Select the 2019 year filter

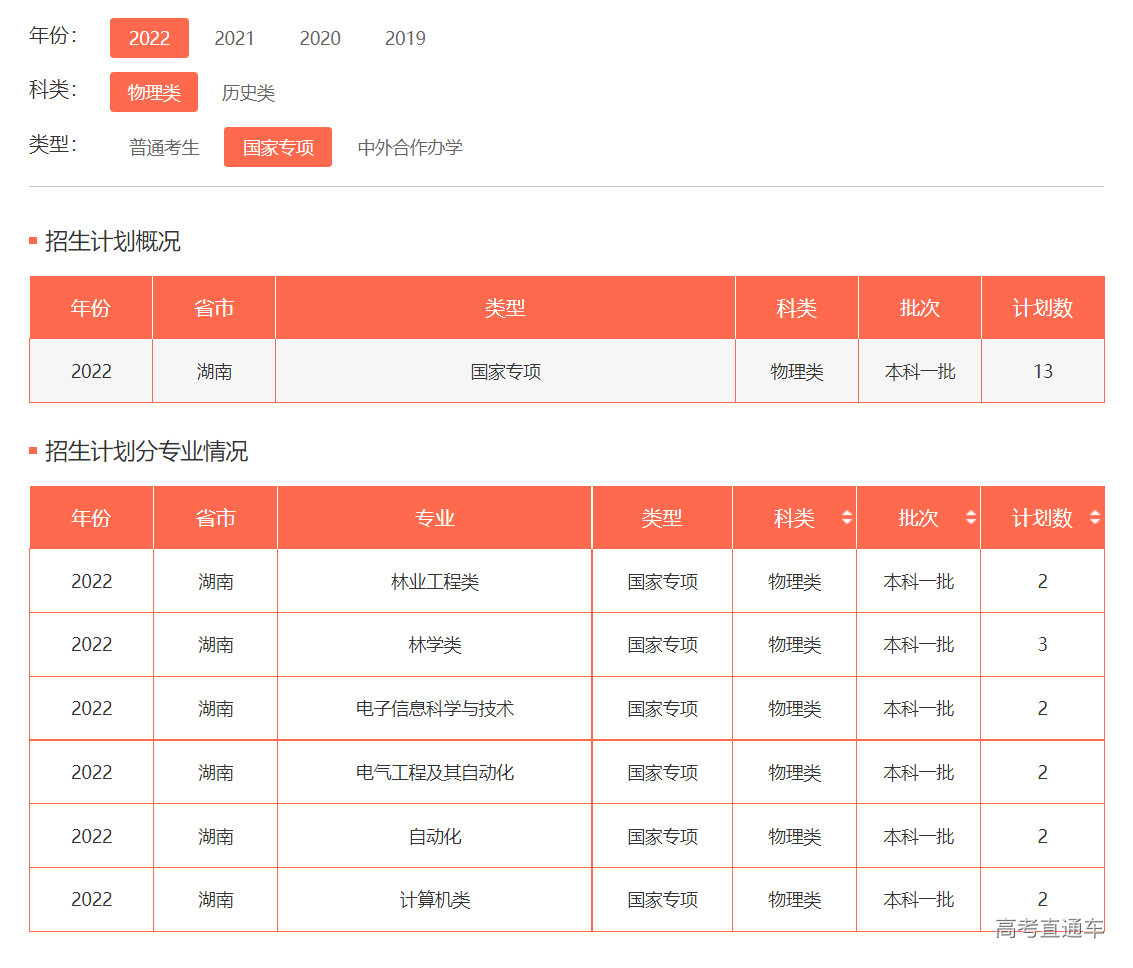pyautogui.click(x=404, y=38)
